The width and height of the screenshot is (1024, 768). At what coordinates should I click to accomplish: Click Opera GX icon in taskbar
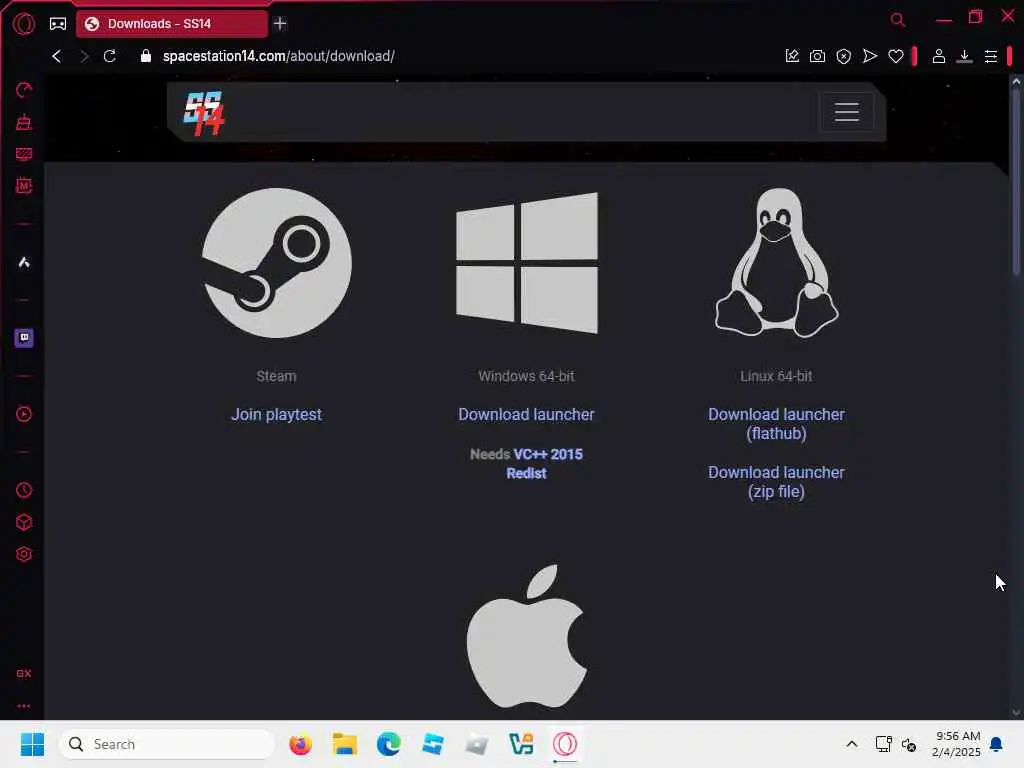565,744
